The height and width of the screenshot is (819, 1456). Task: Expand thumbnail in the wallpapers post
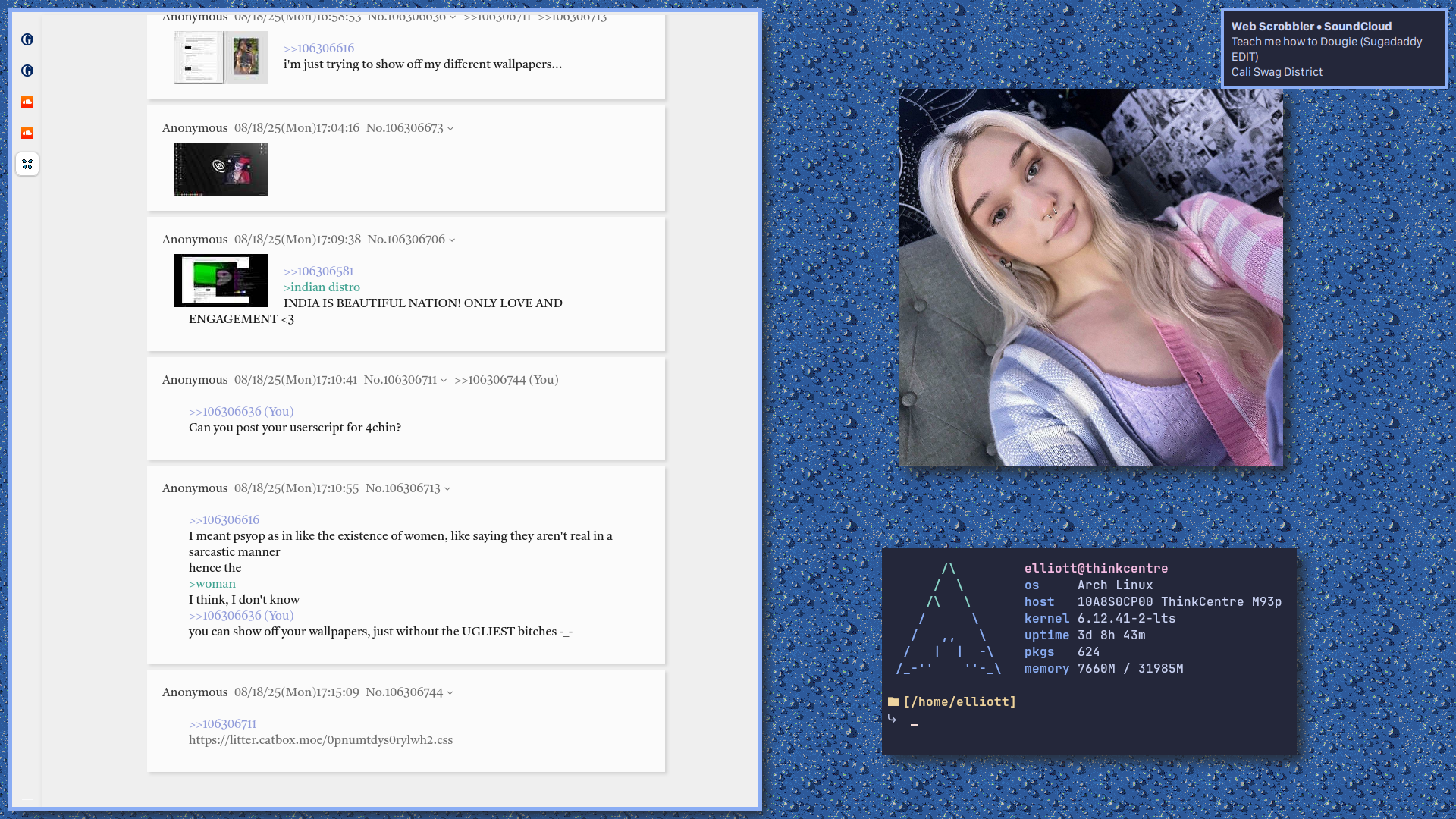[221, 58]
